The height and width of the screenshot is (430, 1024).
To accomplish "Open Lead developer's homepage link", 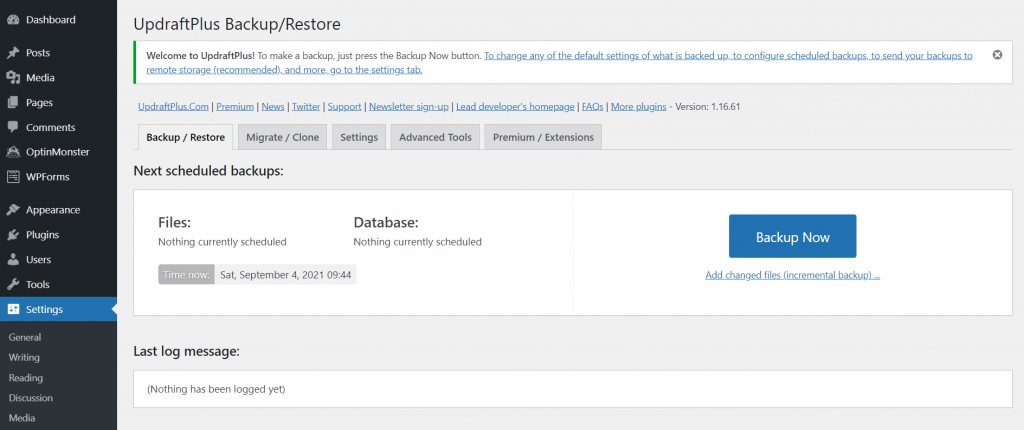I will coord(515,107).
